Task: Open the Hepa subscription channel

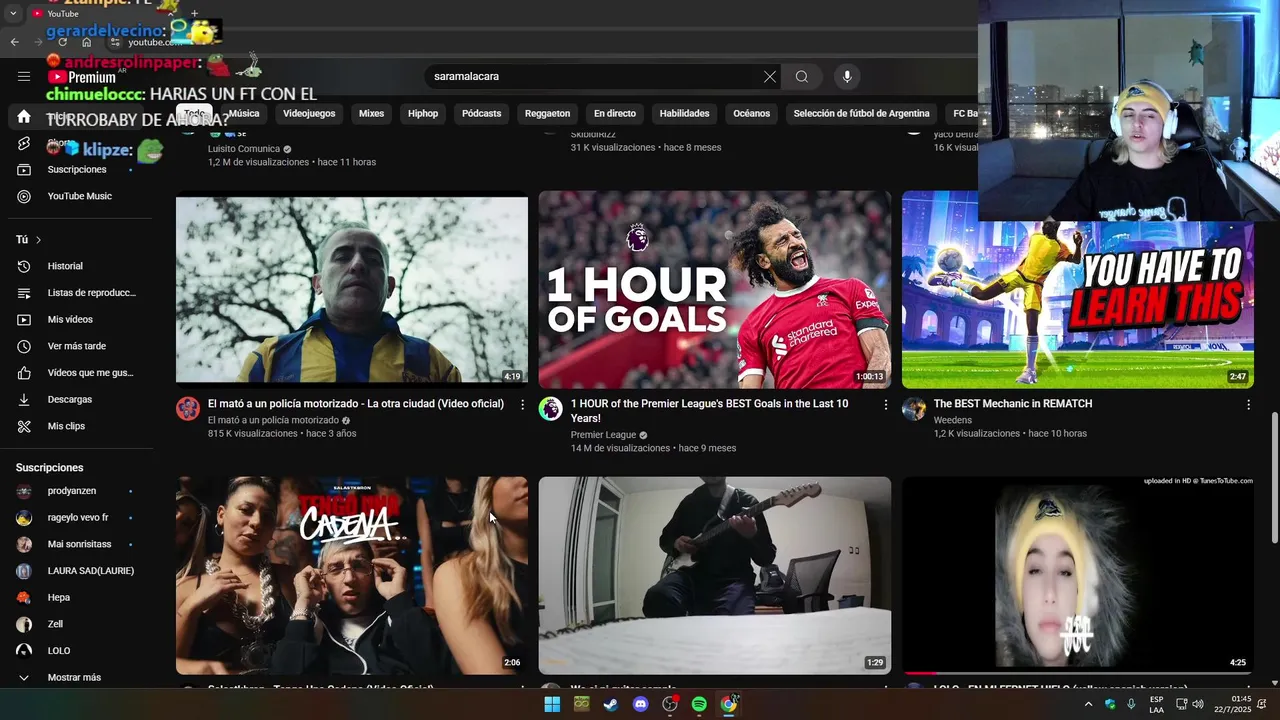Action: (x=59, y=597)
